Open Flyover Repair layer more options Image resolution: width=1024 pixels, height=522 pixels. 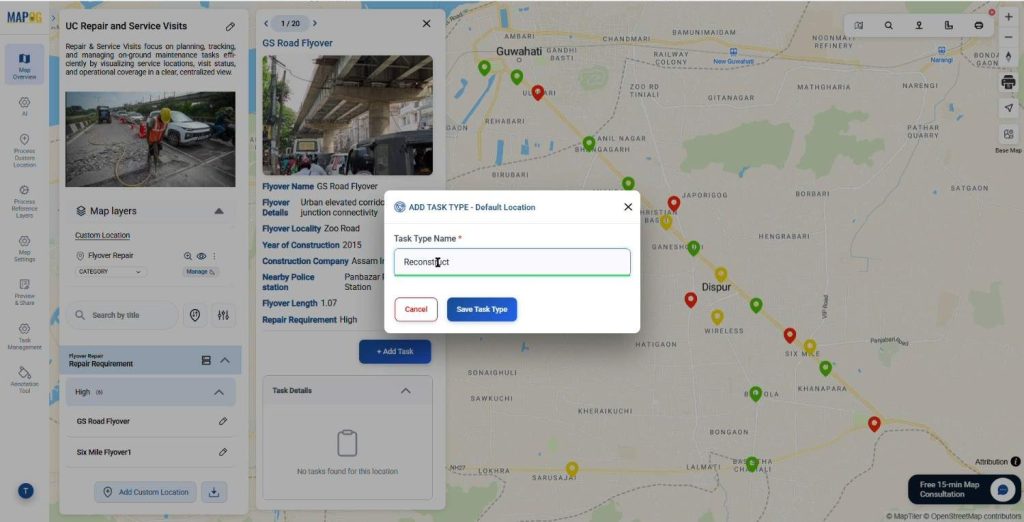(x=214, y=256)
